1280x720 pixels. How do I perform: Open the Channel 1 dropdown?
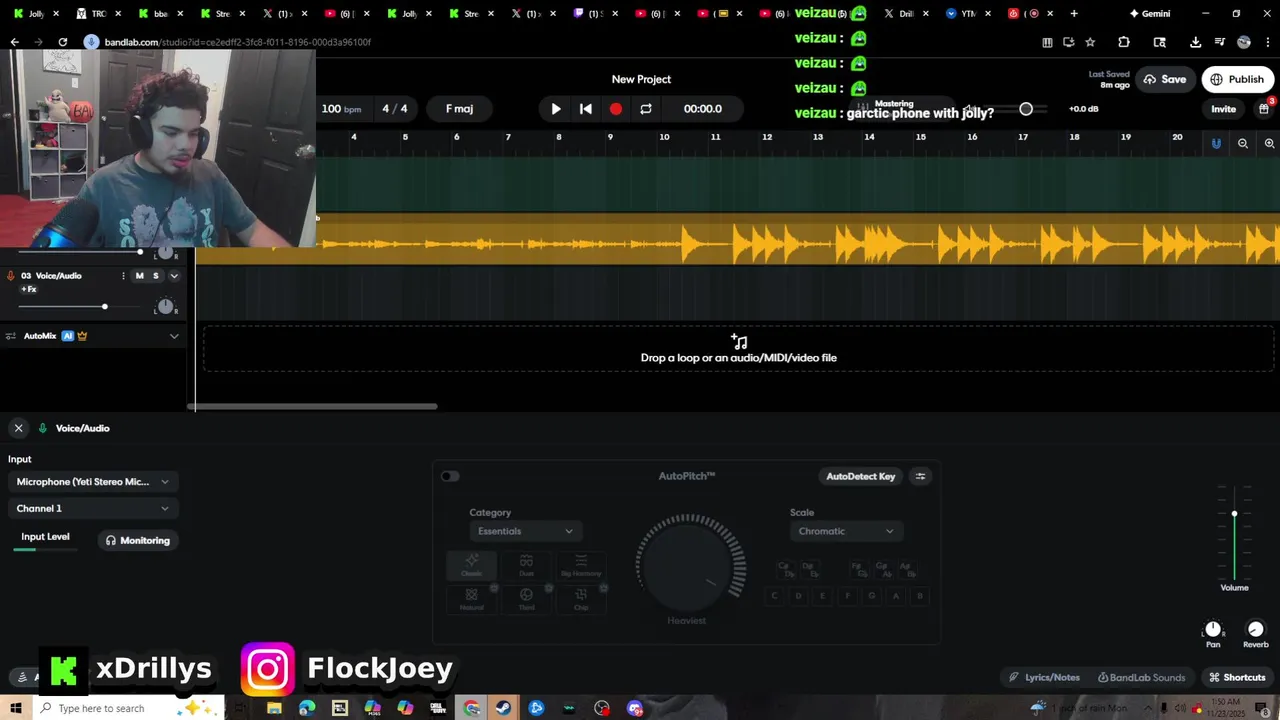click(93, 509)
